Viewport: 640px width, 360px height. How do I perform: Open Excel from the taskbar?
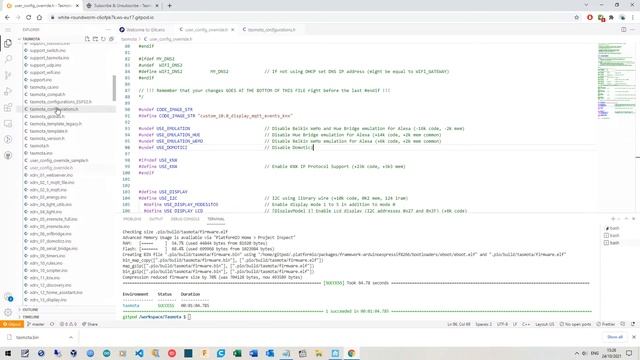237,353
